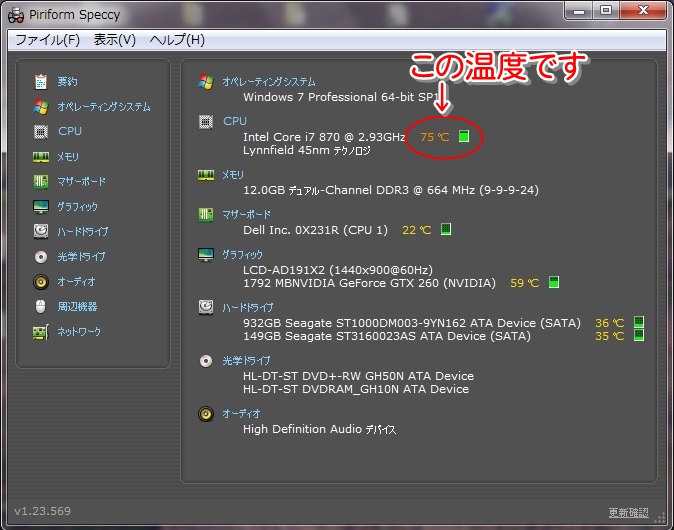674x530 pixels.
Task: Click the 36 °C hard drive temperature
Action: pyautogui.click(x=610, y=323)
